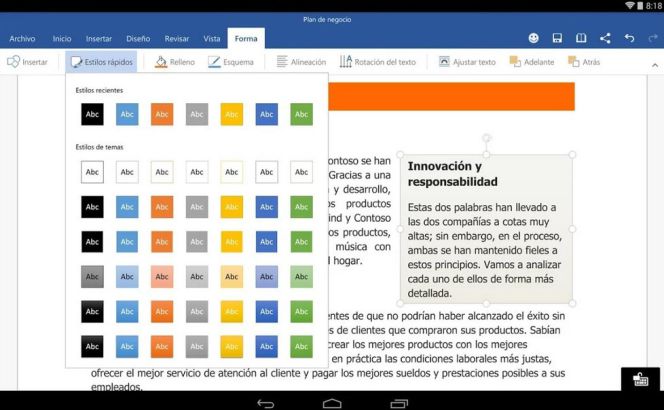Tap the Android recent apps button
Screen dimensions: 664x410
[x=398, y=403]
